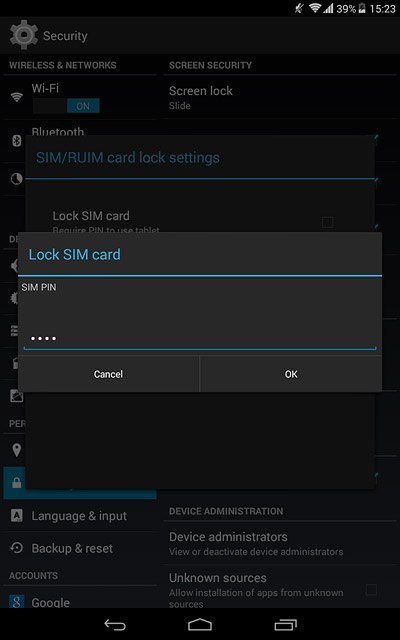400x640 pixels.
Task: Tap the Security gear icon in header
Action: coord(24,35)
